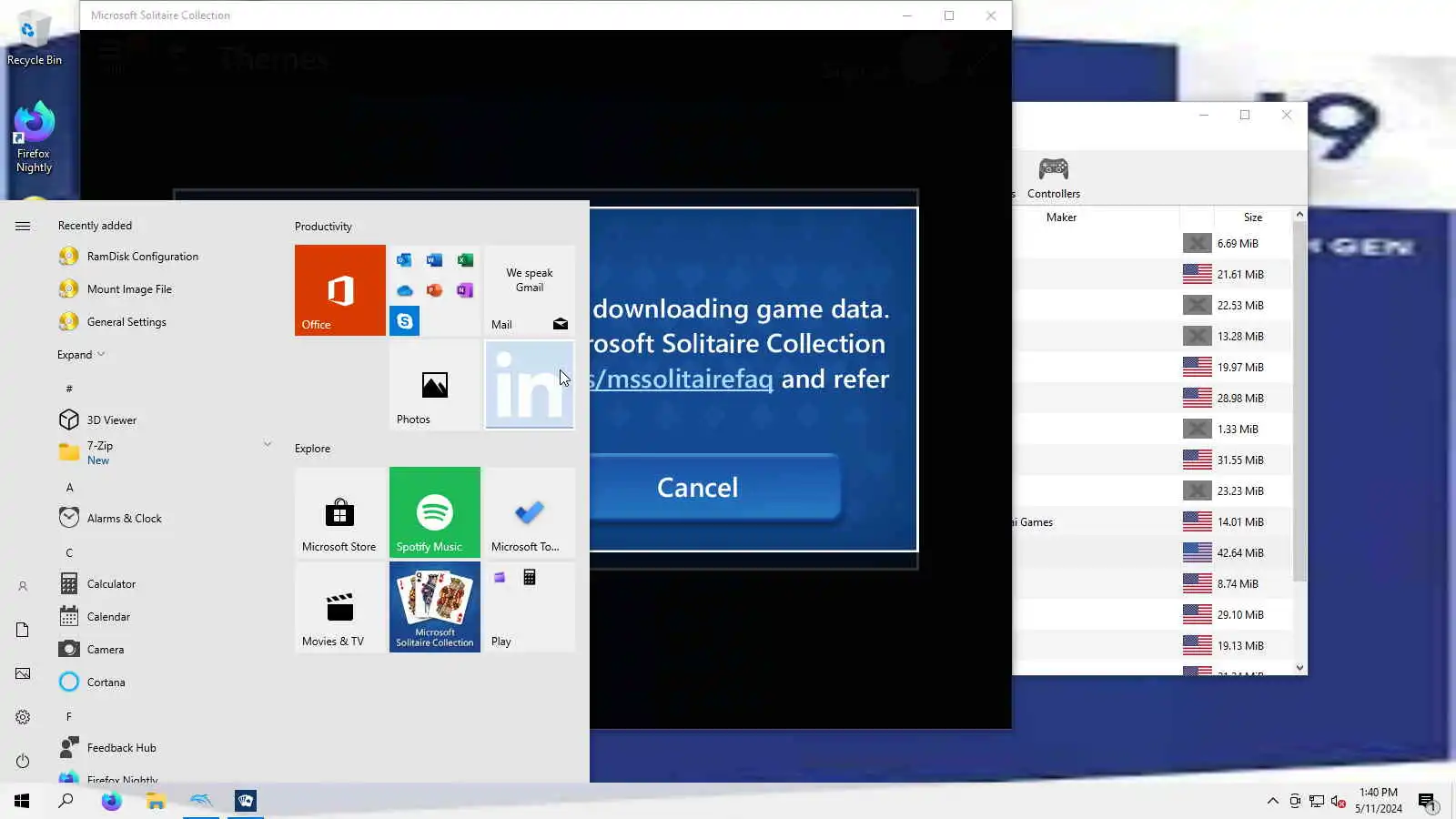Open the volume icon in system tray
1456x819 pixels.
pyautogui.click(x=1338, y=801)
